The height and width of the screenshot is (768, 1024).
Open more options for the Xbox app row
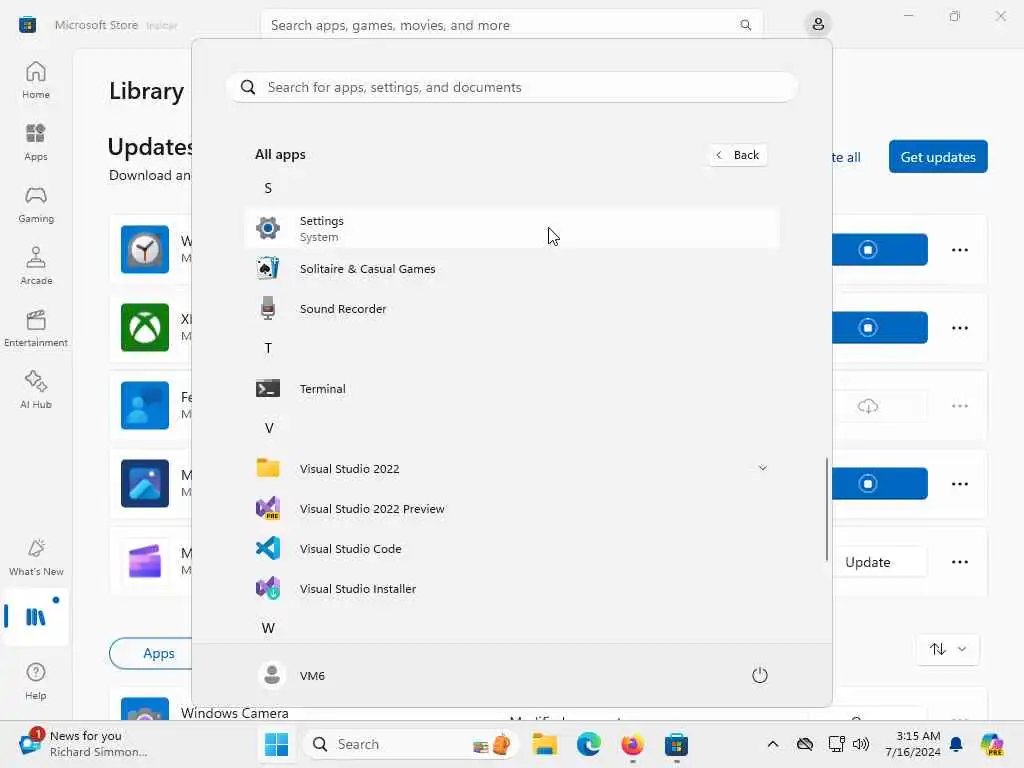point(959,327)
